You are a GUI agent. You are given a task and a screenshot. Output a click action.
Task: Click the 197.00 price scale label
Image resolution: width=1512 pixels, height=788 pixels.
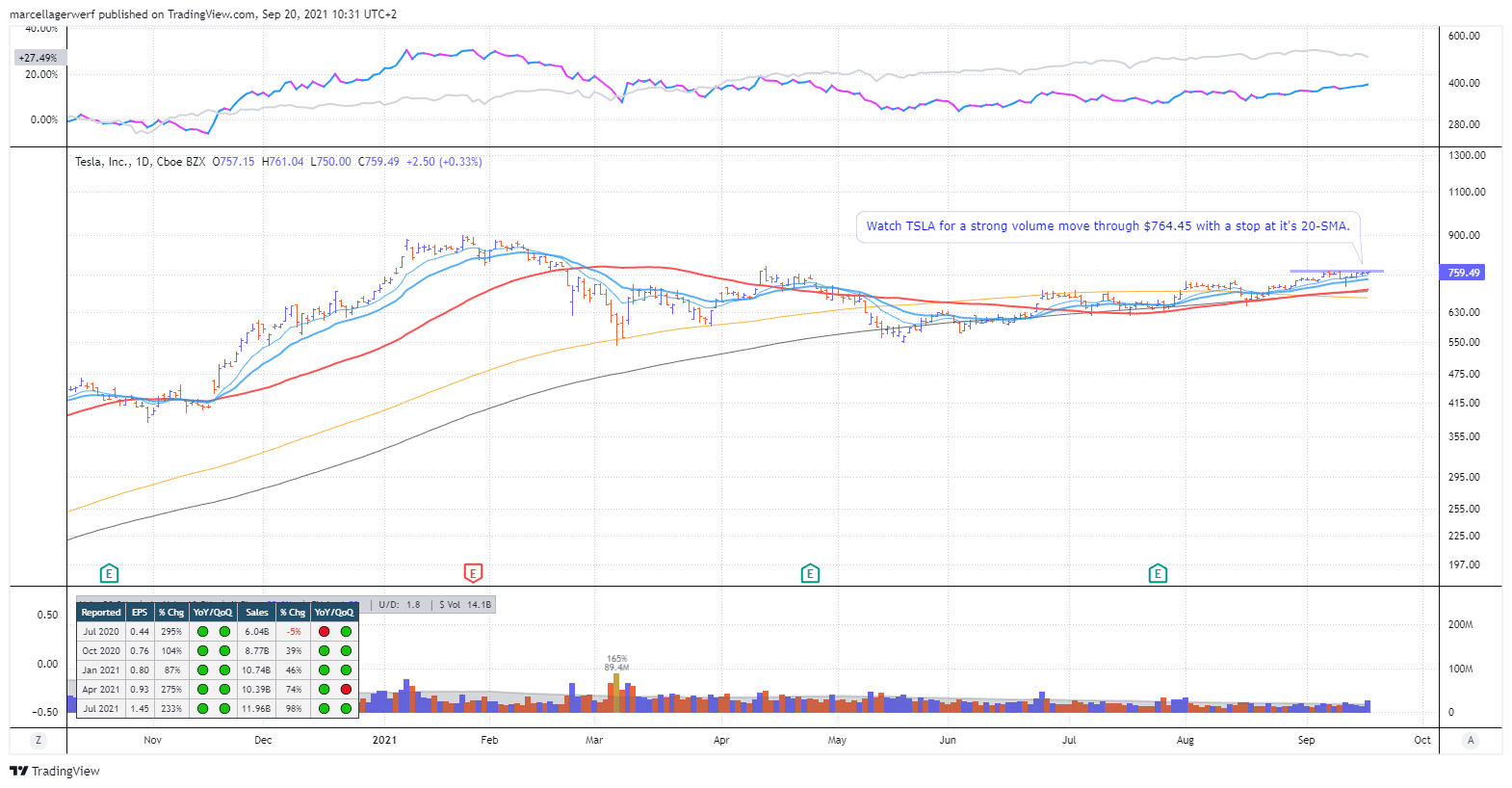tap(1464, 565)
